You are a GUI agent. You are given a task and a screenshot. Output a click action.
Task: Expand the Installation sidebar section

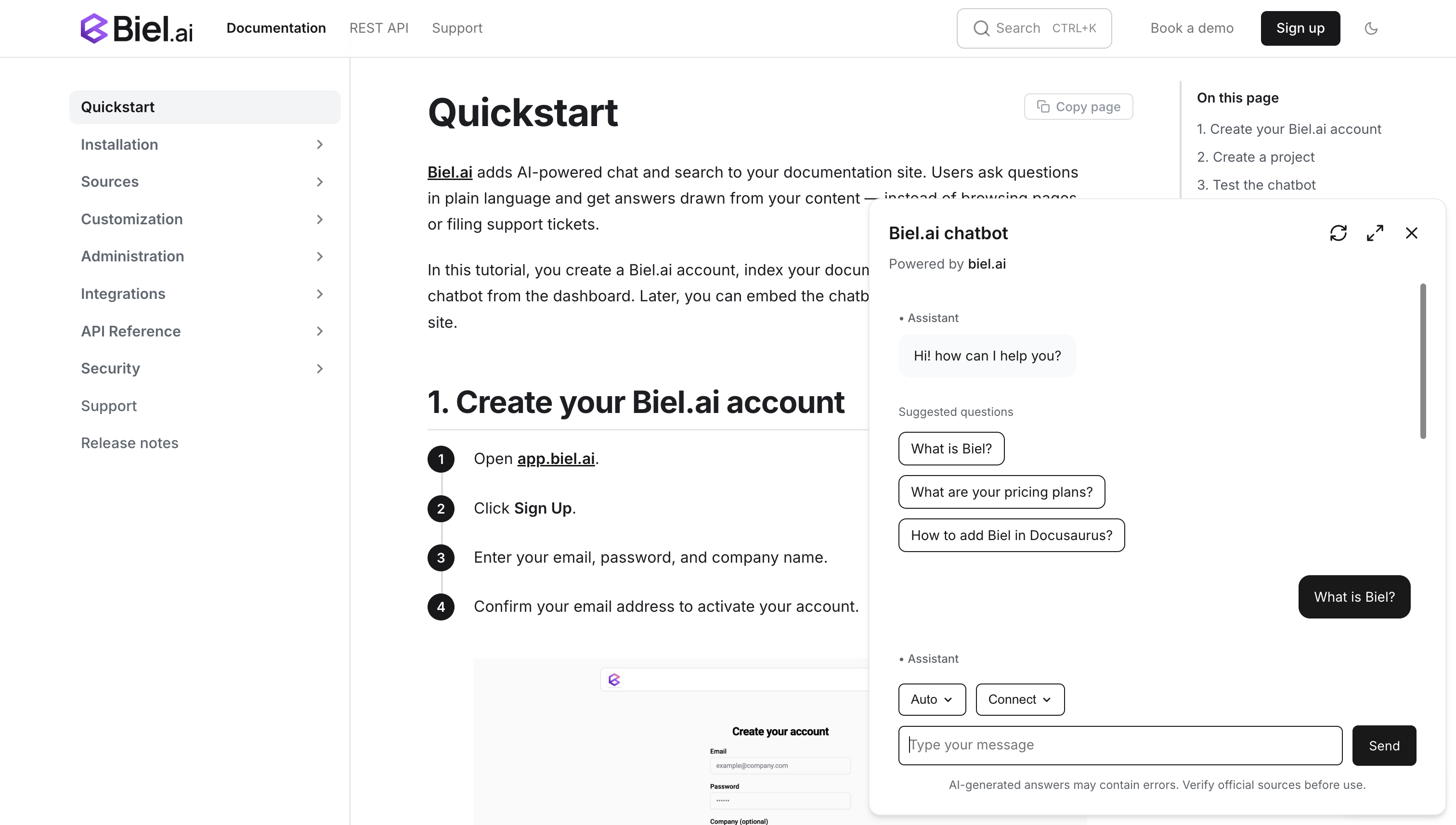[320, 144]
